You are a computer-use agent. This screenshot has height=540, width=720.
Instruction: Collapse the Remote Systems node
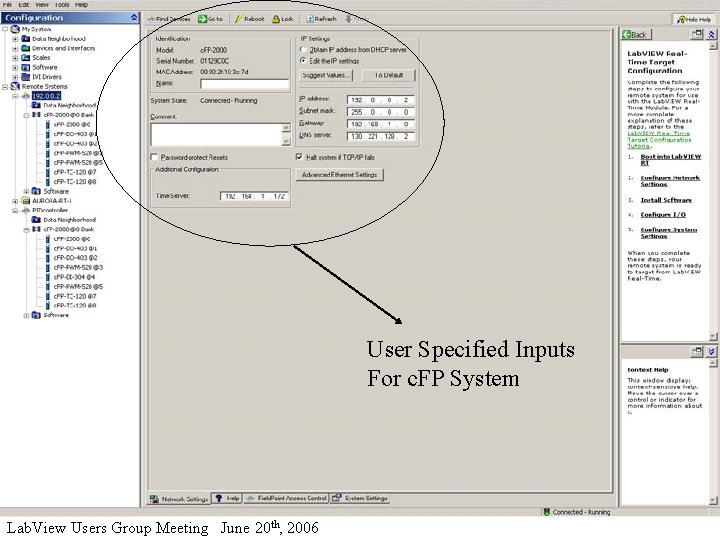(x=5, y=86)
